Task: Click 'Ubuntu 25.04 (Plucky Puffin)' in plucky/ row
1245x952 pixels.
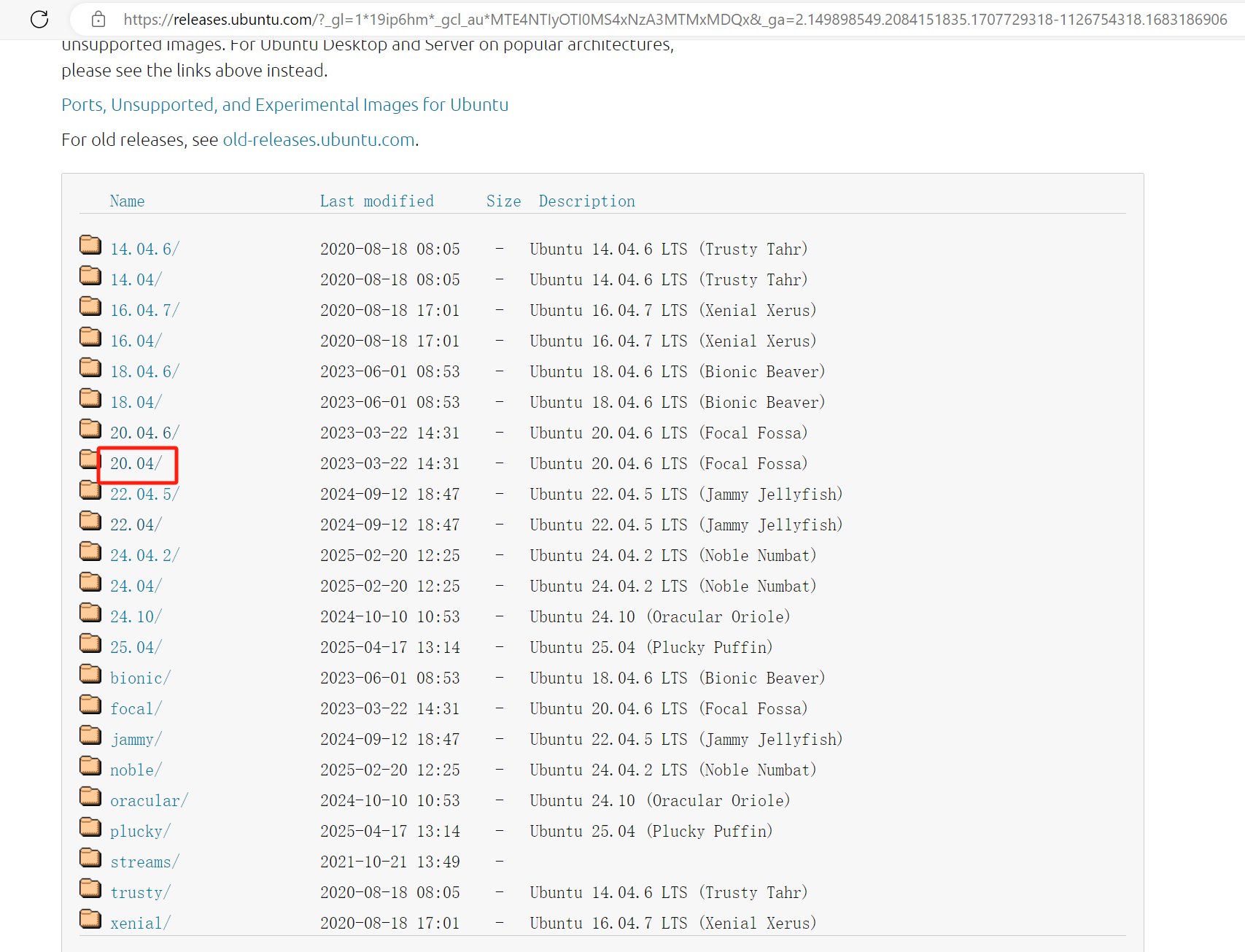Action: pos(651,832)
